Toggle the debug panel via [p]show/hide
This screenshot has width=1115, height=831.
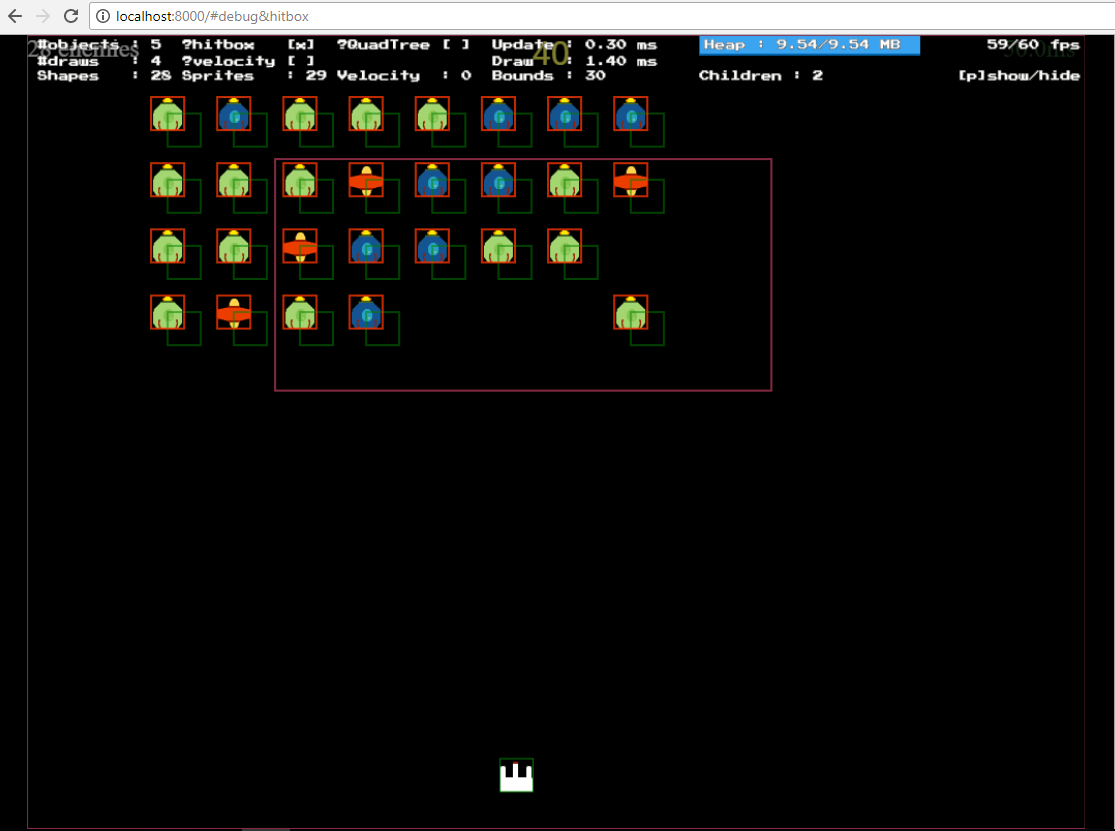[x=1019, y=75]
